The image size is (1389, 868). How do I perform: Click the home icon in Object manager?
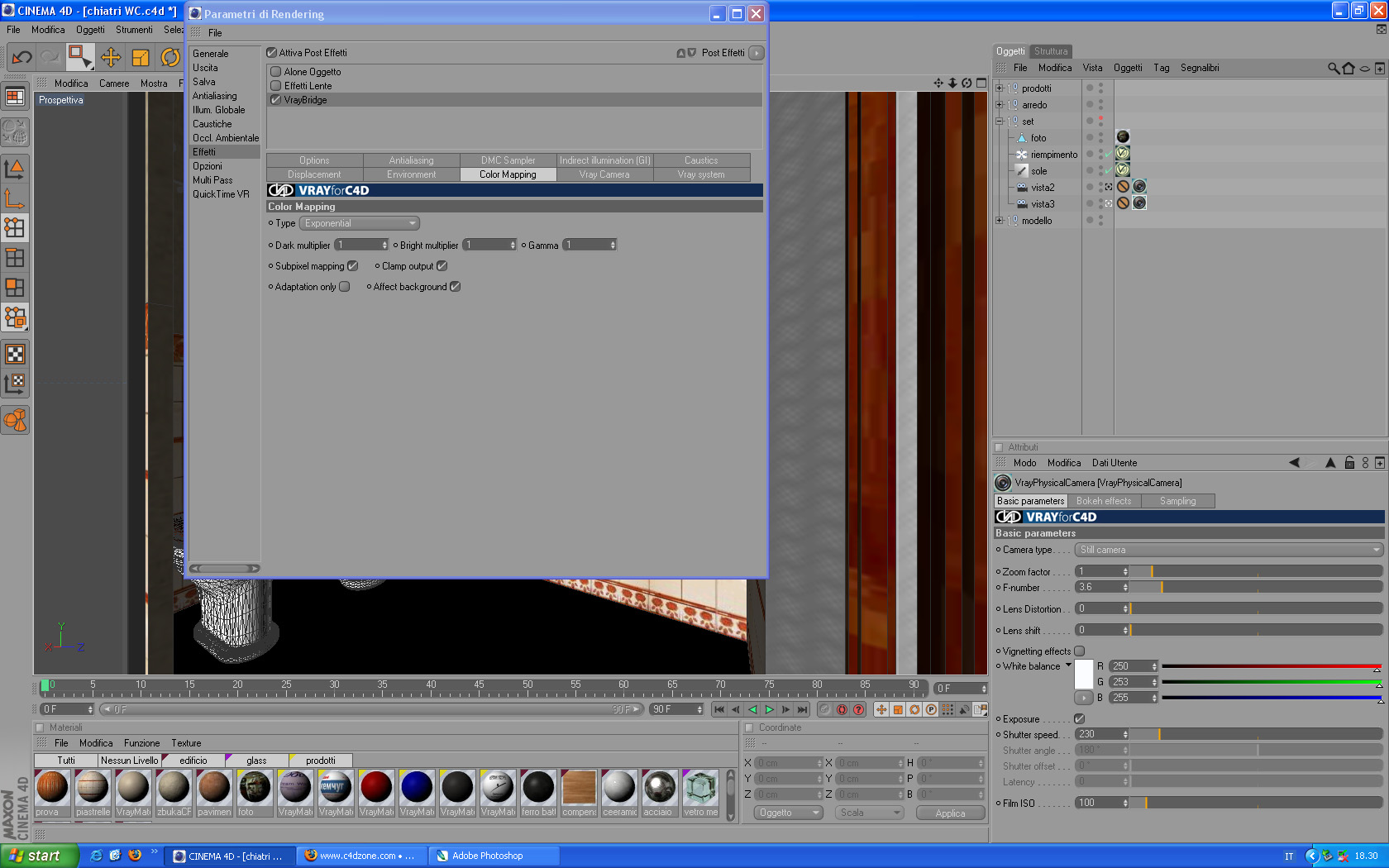click(1348, 68)
